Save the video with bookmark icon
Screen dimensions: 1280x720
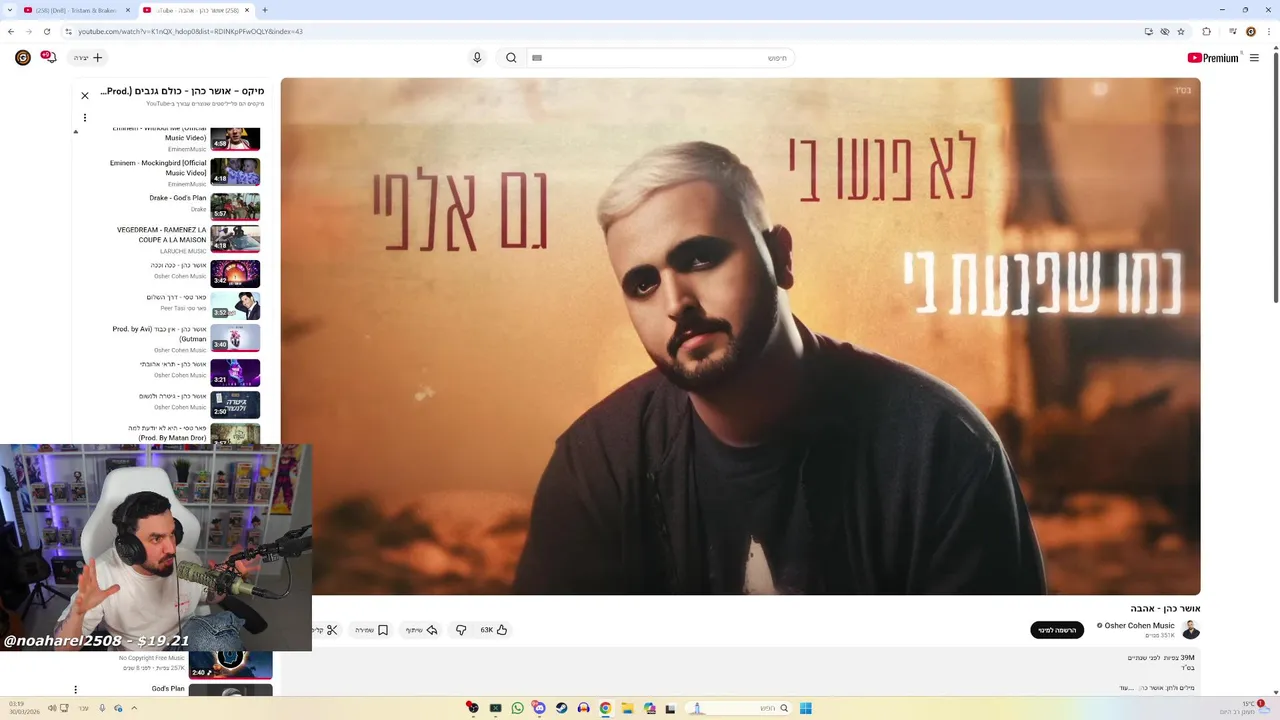pos(371,630)
